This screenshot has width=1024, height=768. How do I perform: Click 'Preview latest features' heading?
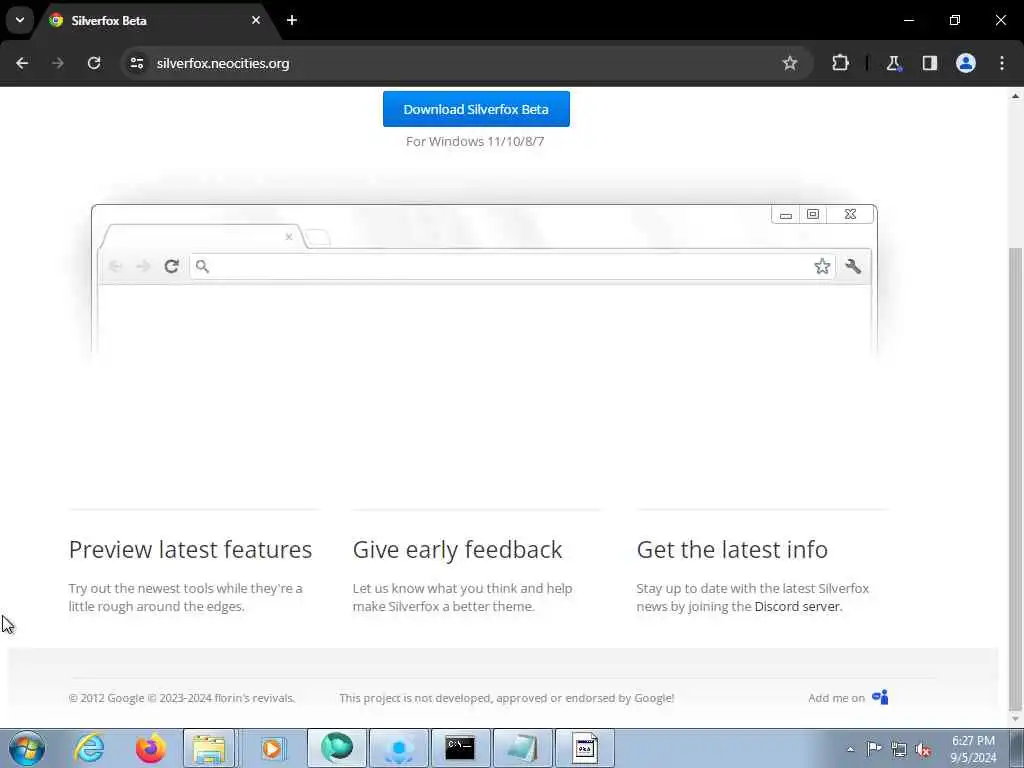click(x=190, y=550)
